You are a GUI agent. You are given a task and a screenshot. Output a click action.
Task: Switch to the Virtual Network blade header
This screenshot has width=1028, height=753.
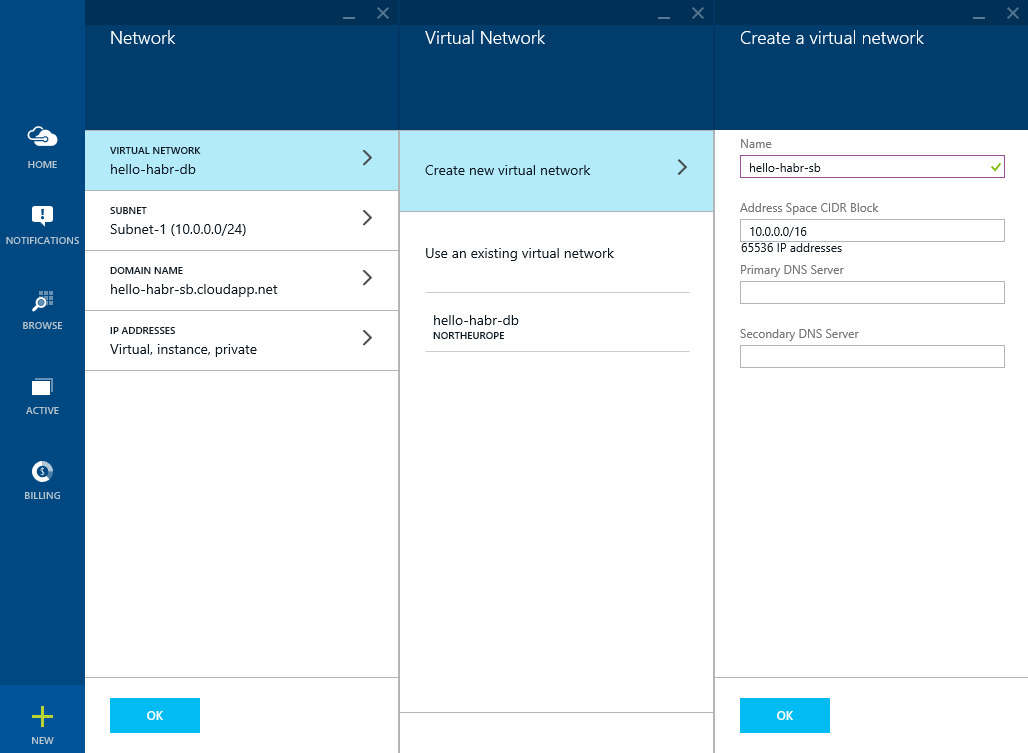485,37
